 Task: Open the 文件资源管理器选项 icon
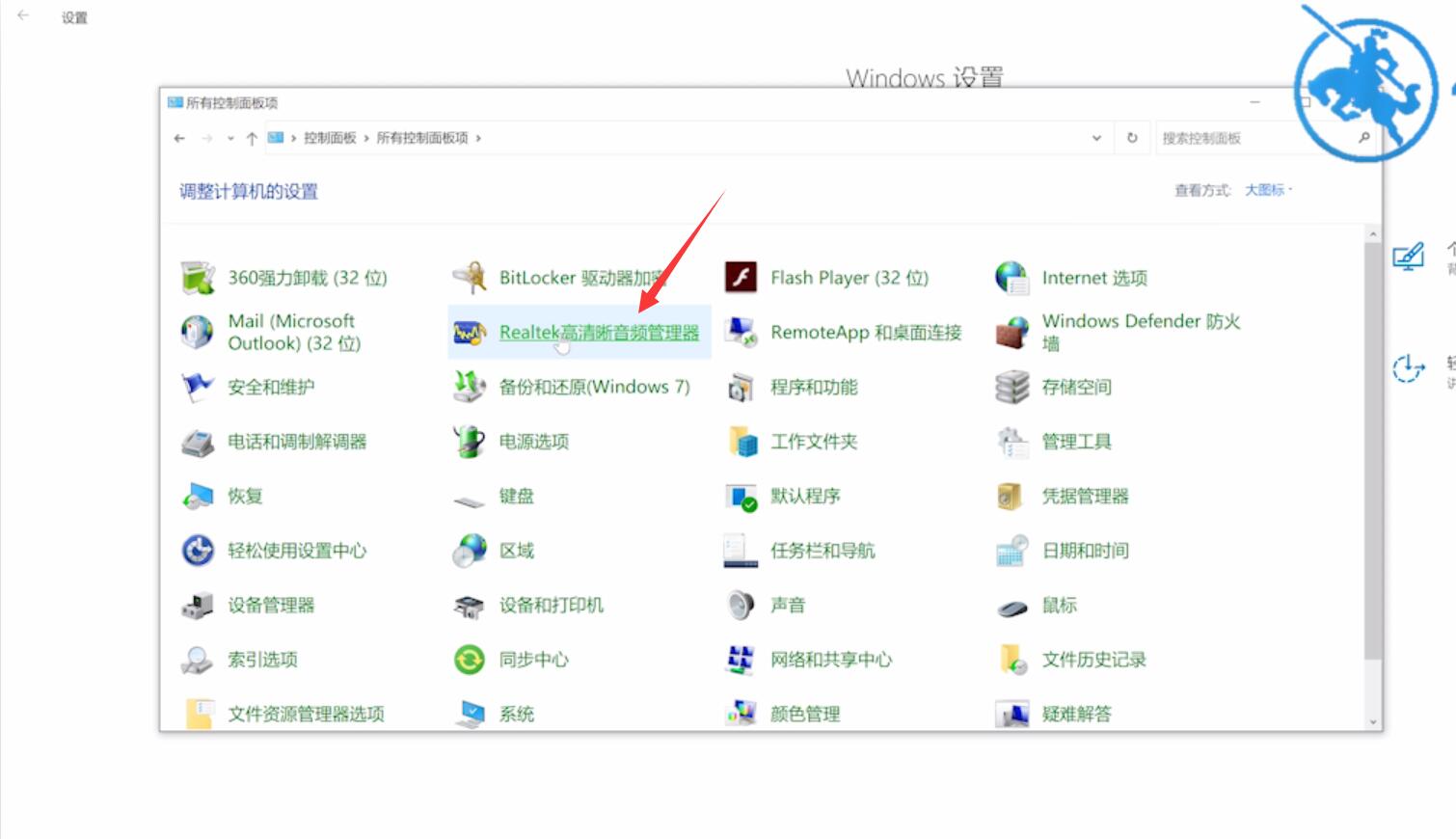pos(198,715)
